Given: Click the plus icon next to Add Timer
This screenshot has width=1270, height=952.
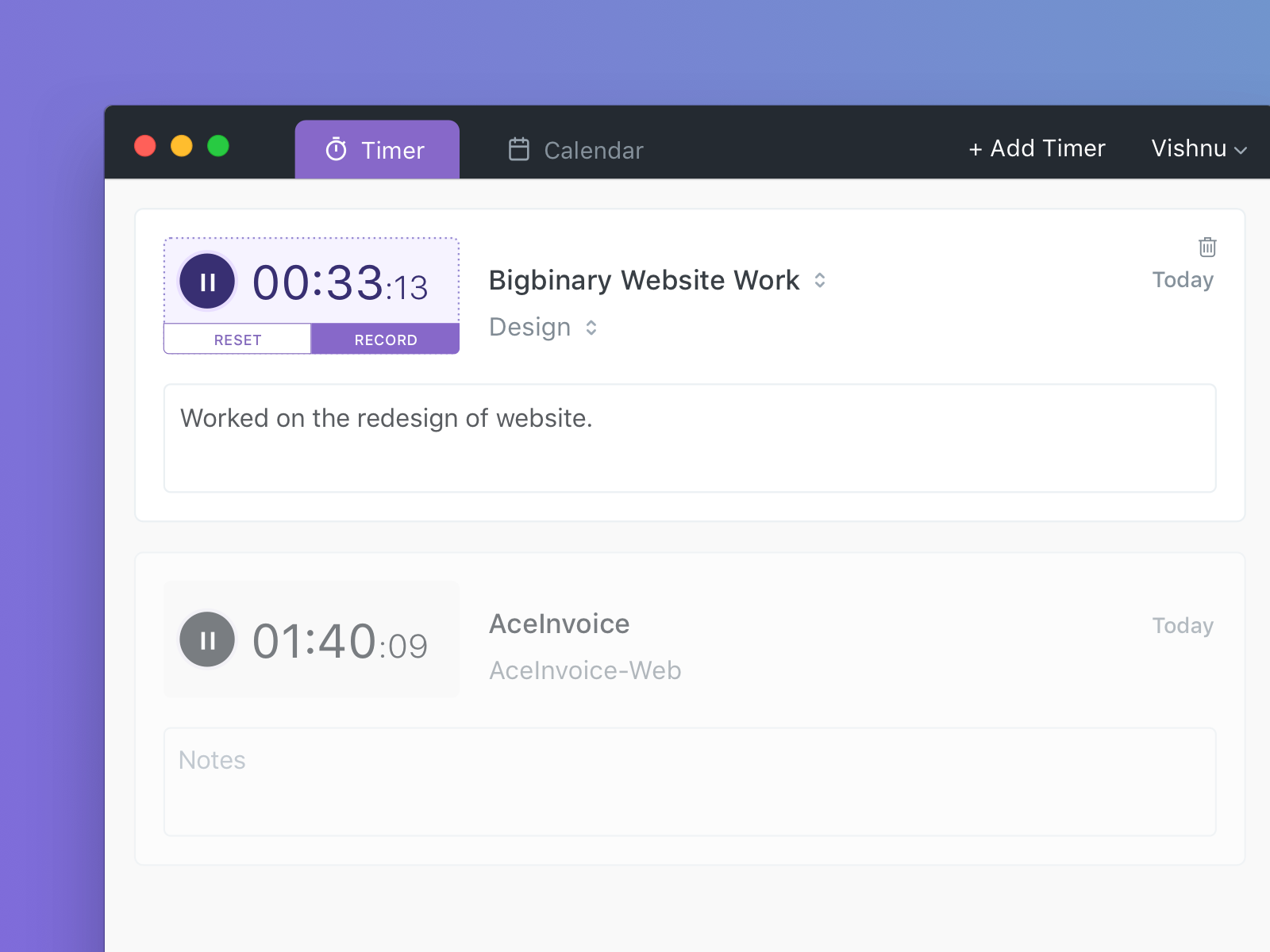Looking at the screenshot, I should pyautogui.click(x=975, y=149).
